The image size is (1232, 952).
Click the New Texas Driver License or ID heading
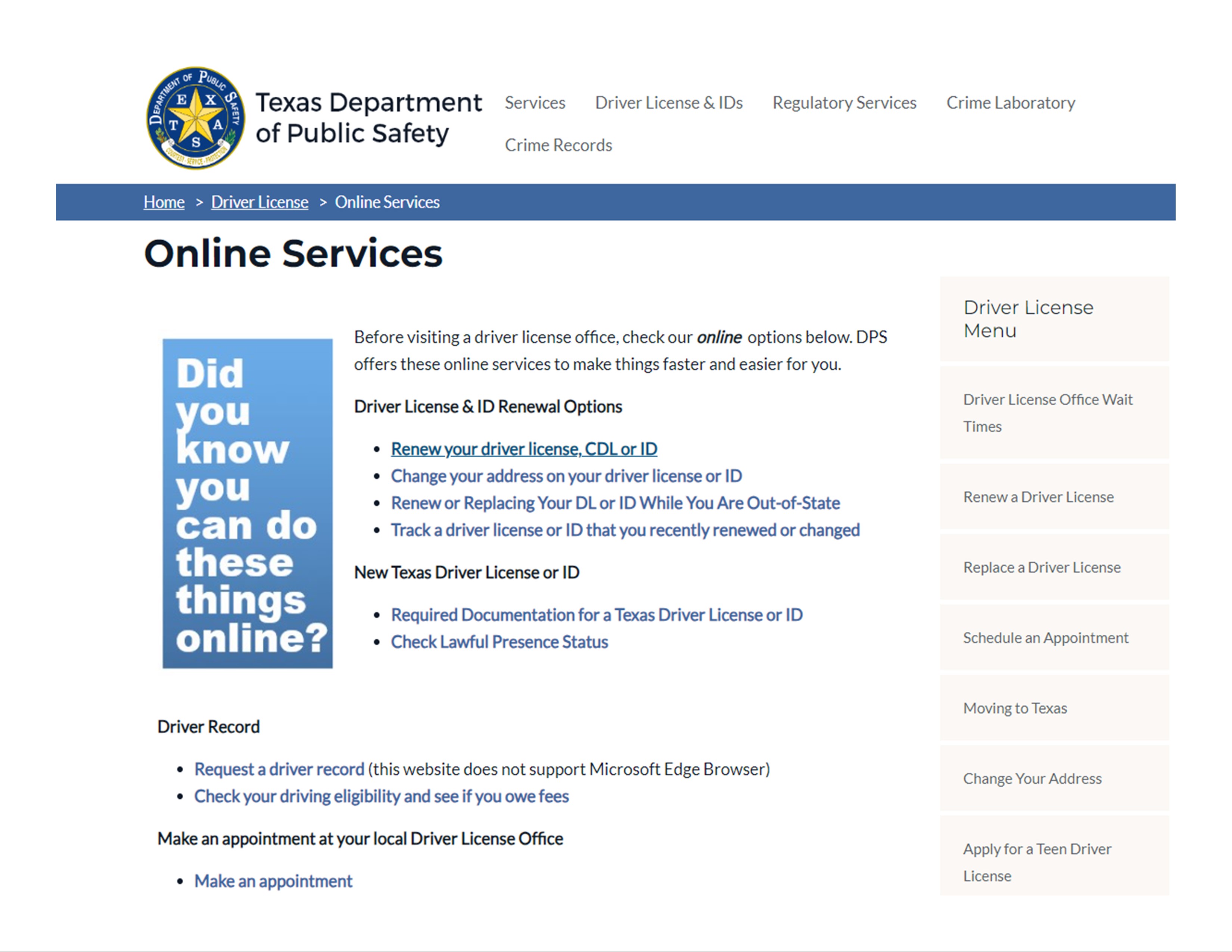[x=467, y=572]
